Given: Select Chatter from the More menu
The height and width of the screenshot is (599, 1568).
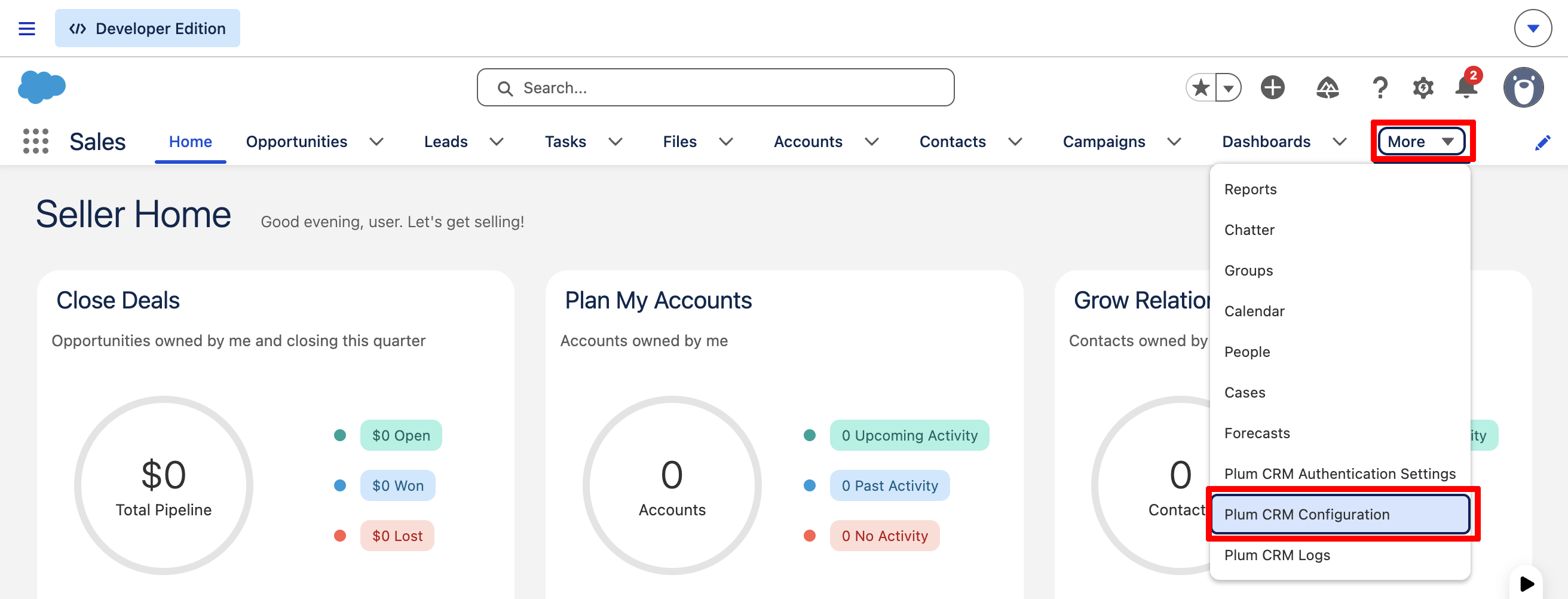Looking at the screenshot, I should coord(1340,230).
